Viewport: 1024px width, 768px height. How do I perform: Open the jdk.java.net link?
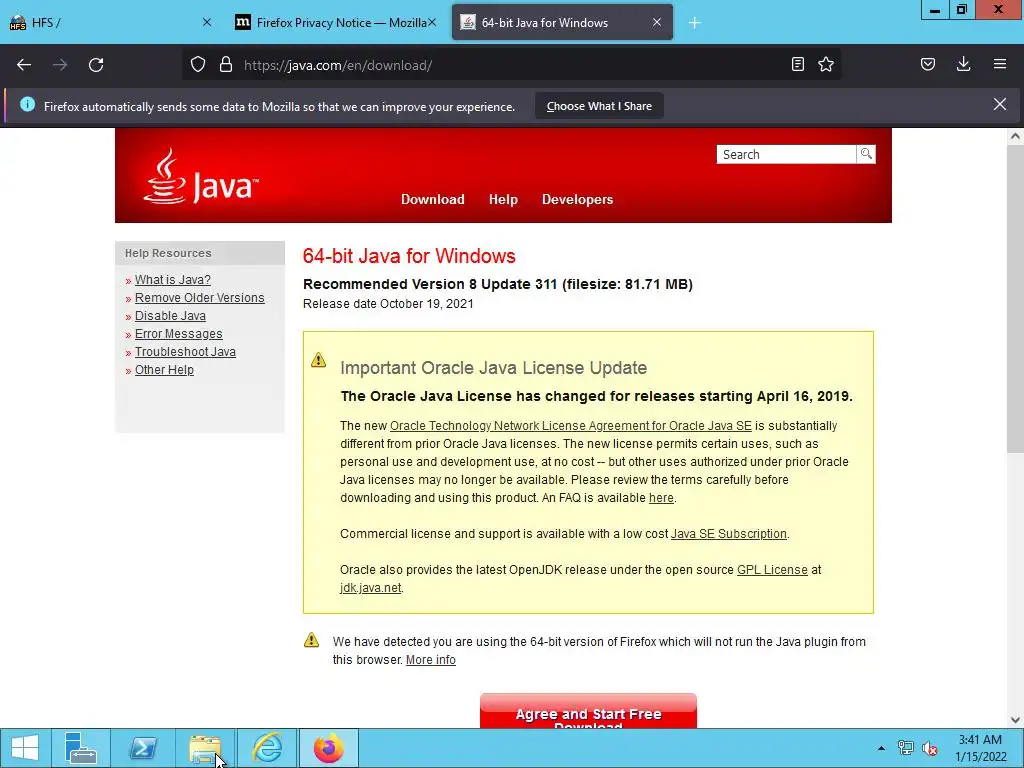pos(370,588)
